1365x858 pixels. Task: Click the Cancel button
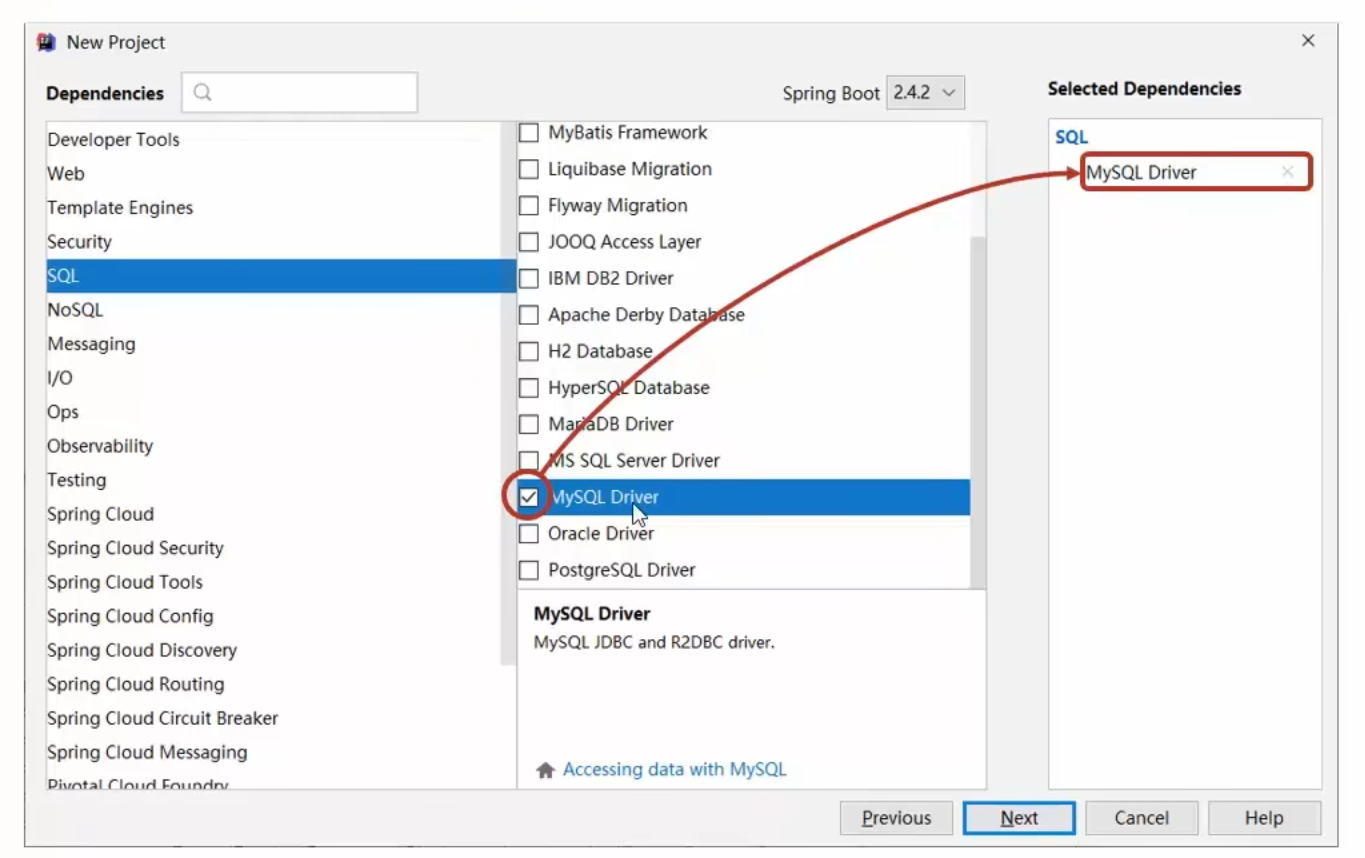coord(1142,818)
